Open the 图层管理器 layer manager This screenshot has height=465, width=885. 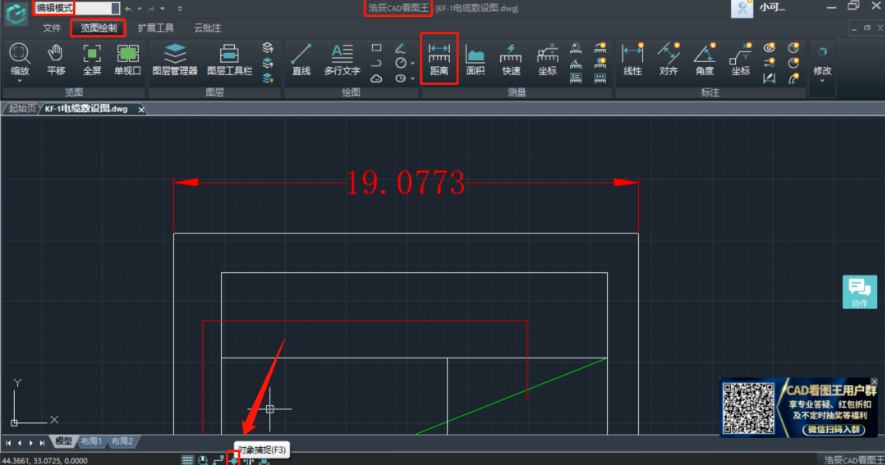[x=175, y=59]
